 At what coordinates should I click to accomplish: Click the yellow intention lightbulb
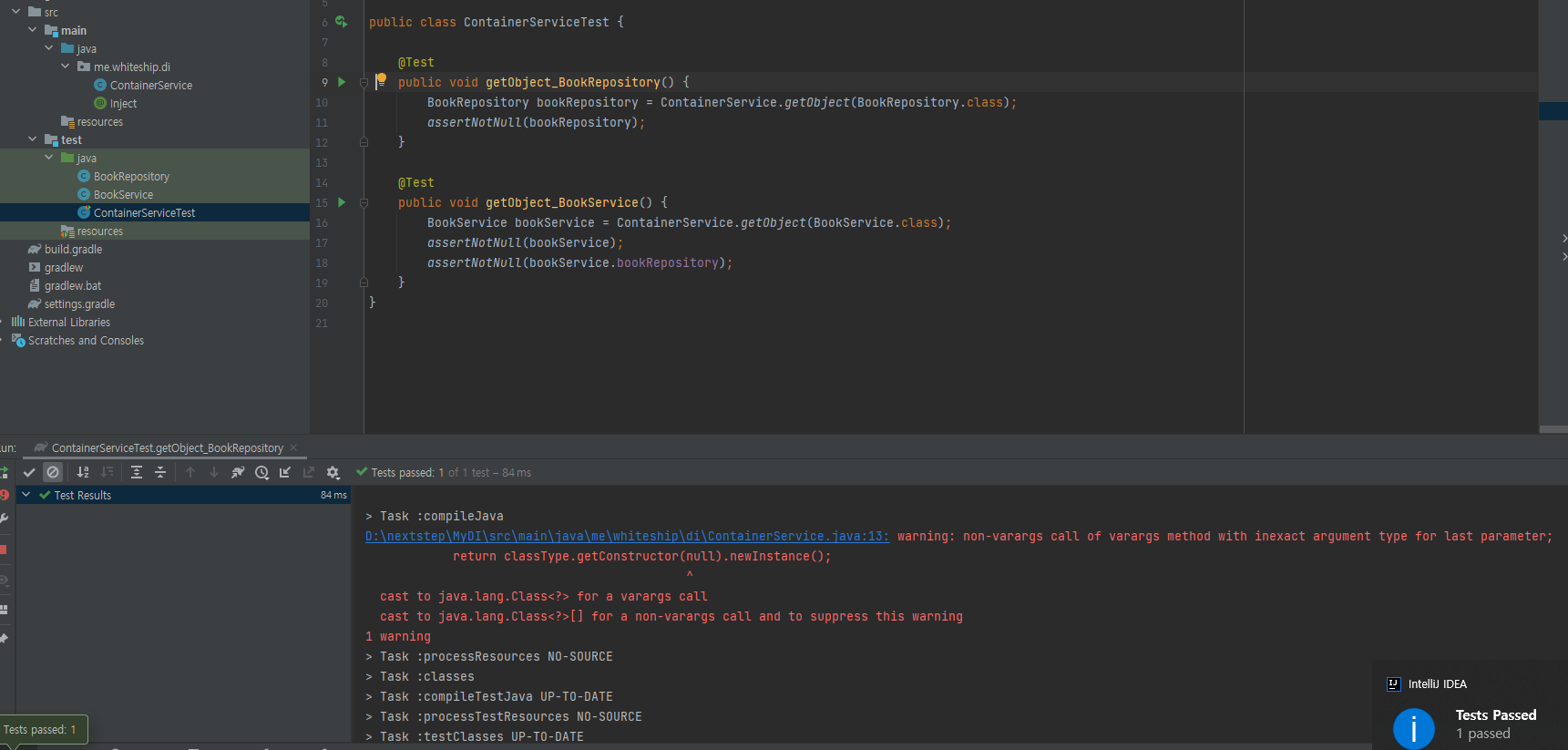382,79
